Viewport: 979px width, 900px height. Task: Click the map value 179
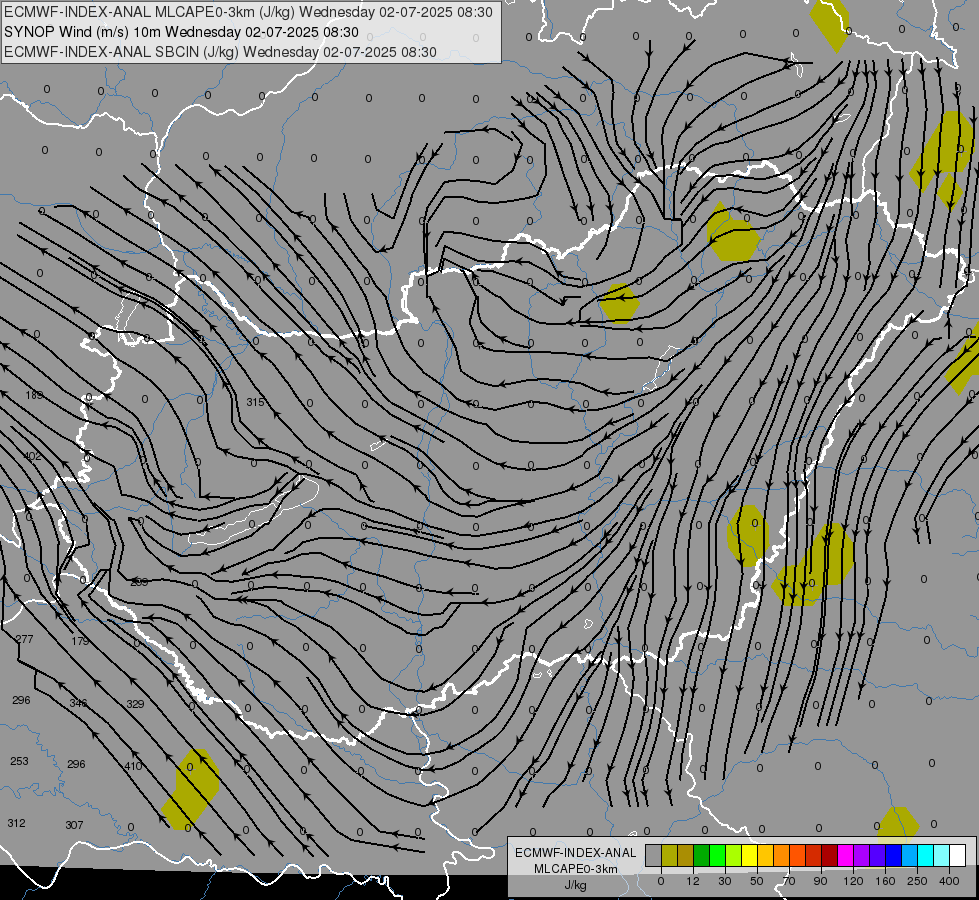coord(80,641)
